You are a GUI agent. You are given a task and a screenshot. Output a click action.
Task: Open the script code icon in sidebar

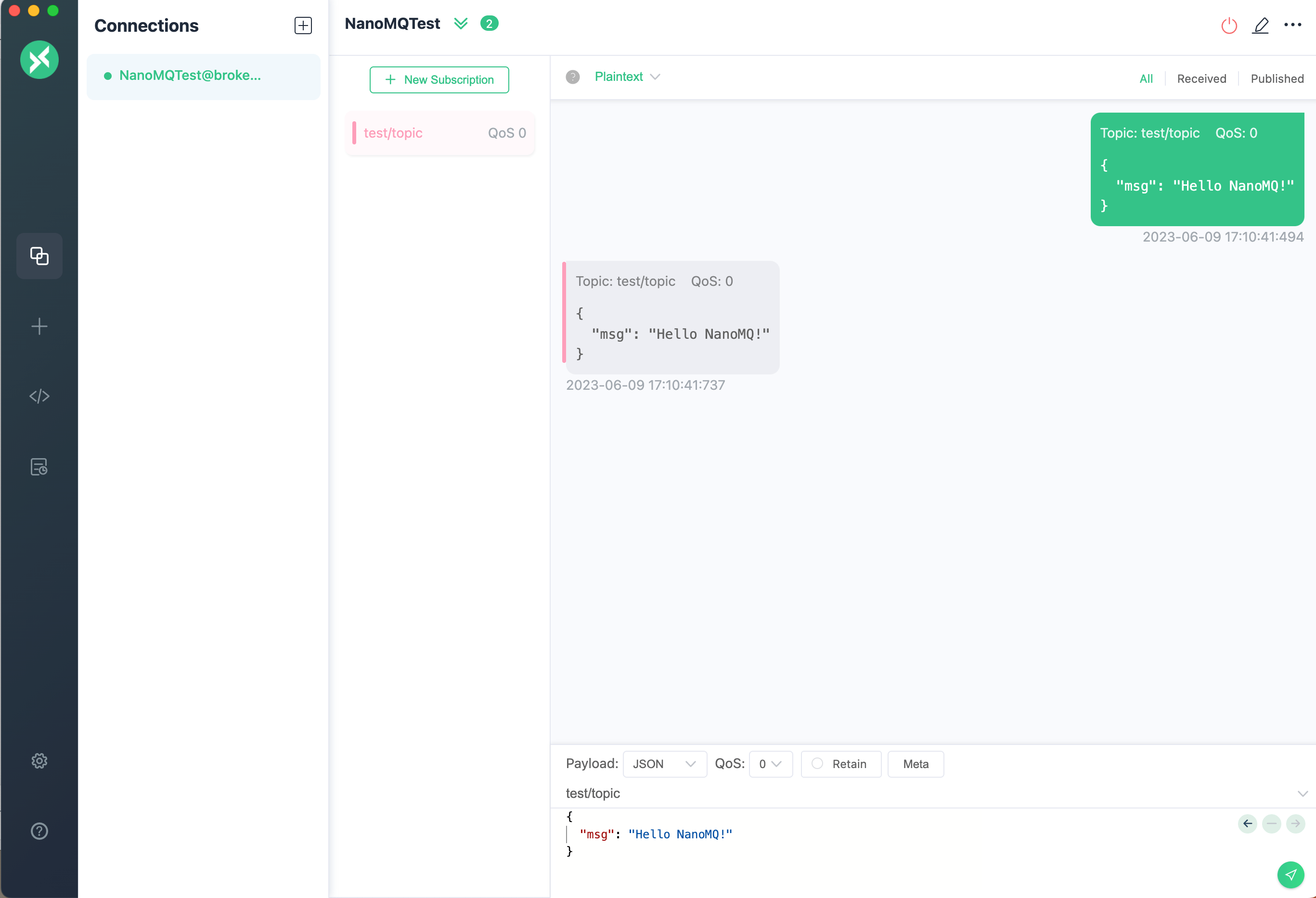[39, 397]
